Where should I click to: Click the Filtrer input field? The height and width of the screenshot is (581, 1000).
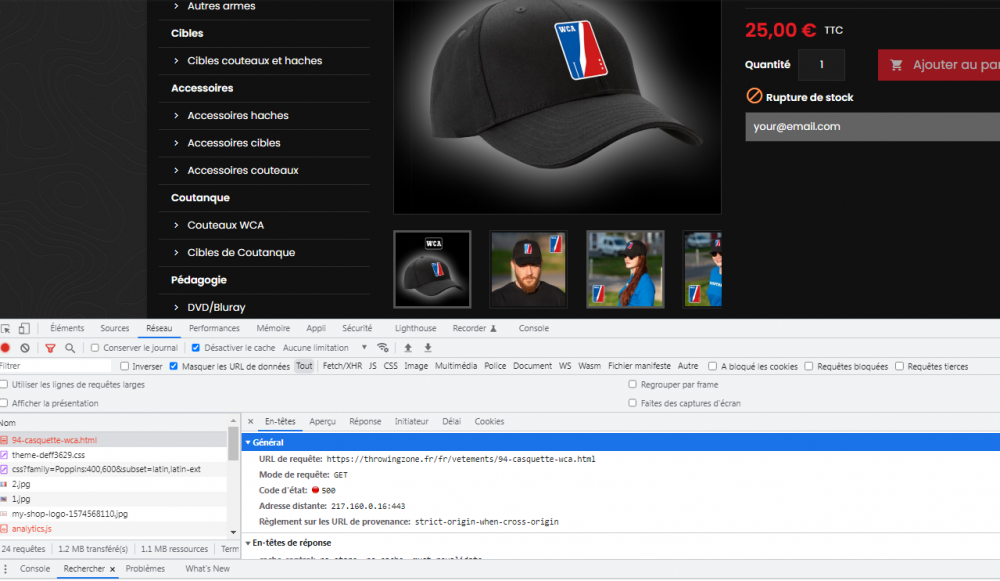(55, 366)
